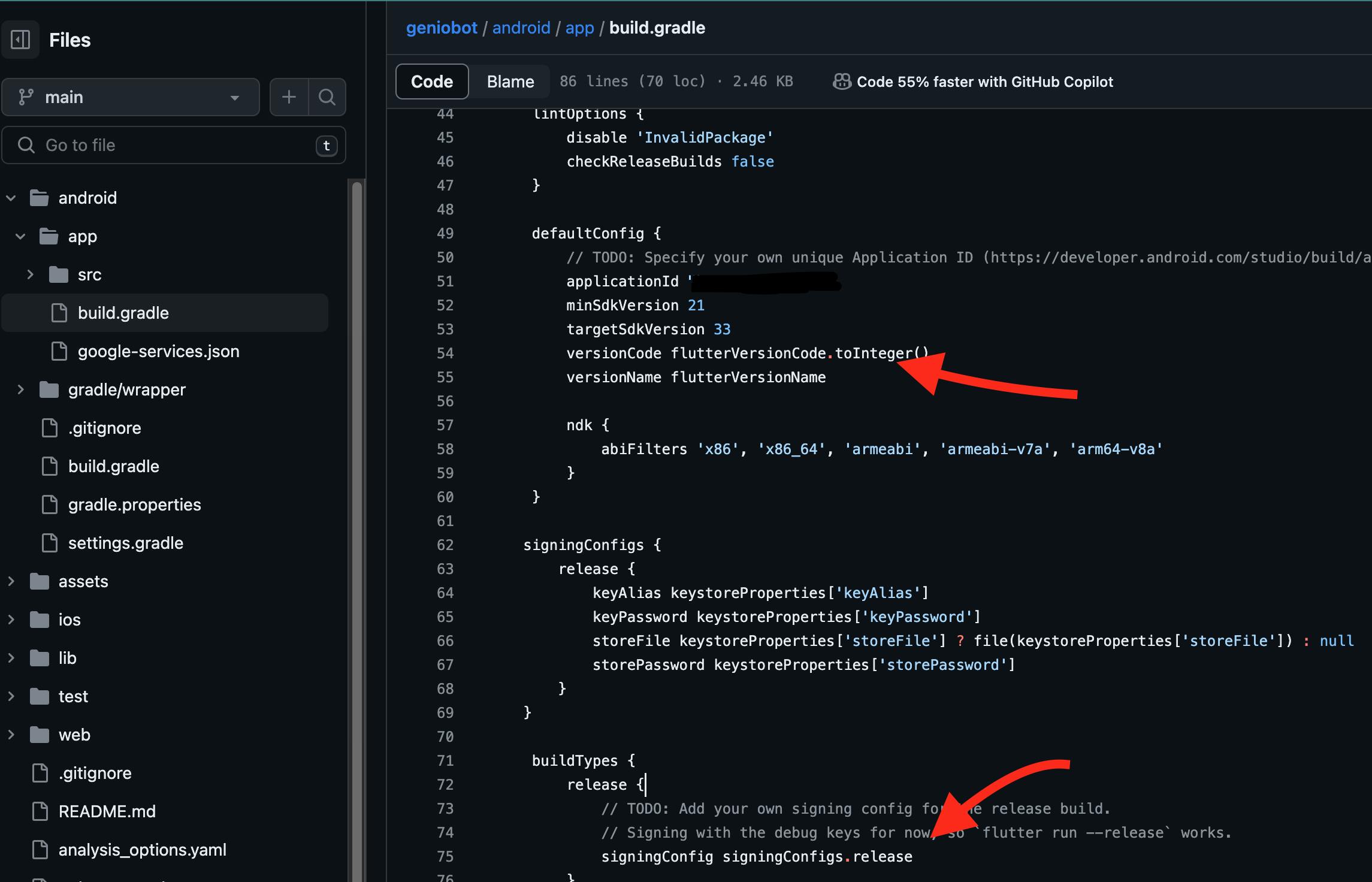Open geniobot breadcrumb link
Viewport: 1372px width, 882px height.
[442, 28]
